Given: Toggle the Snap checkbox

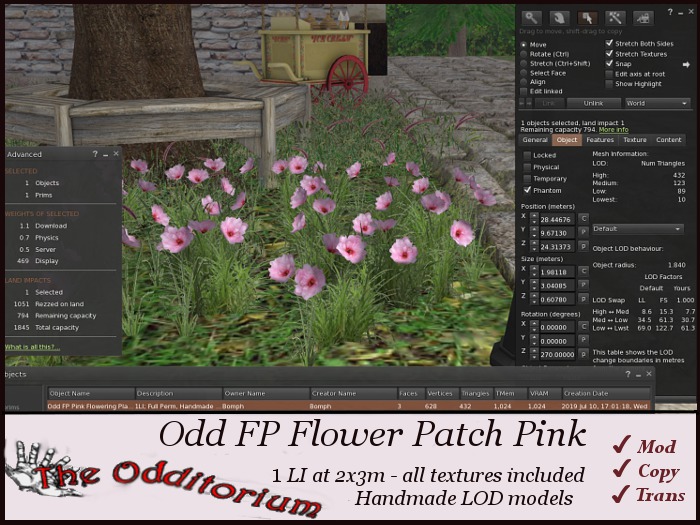Looking at the screenshot, I should click(609, 63).
